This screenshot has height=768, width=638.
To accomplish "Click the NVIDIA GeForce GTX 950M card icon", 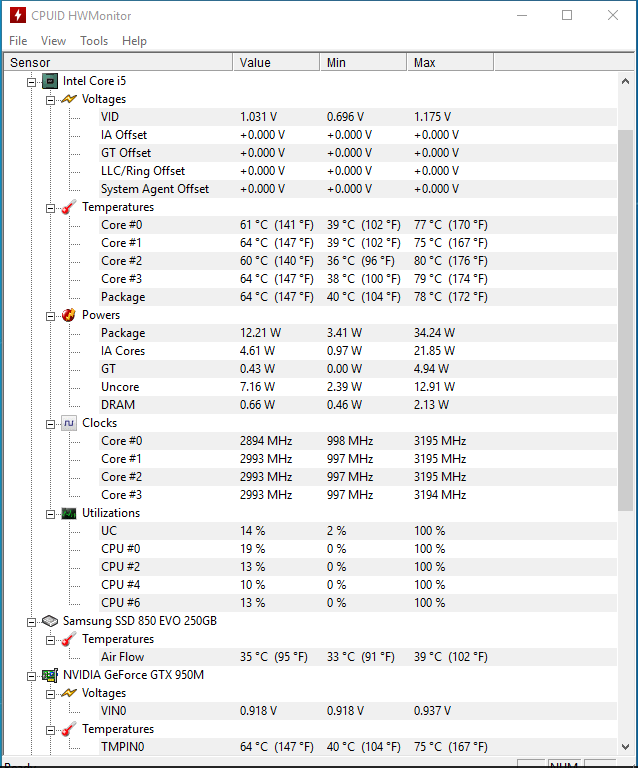I will click(x=49, y=675).
